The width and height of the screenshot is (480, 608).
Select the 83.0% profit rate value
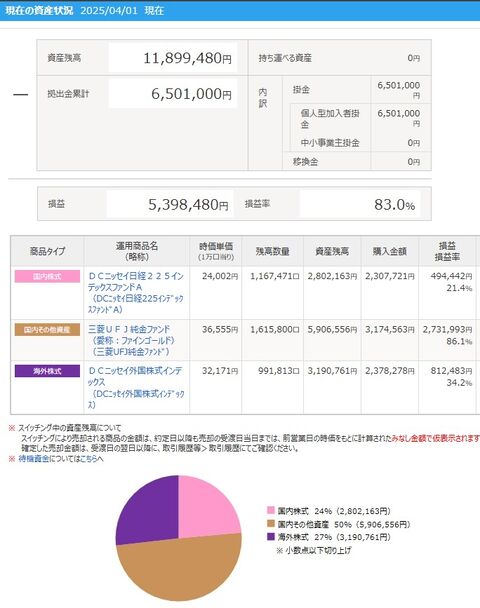pyautogui.click(x=394, y=204)
